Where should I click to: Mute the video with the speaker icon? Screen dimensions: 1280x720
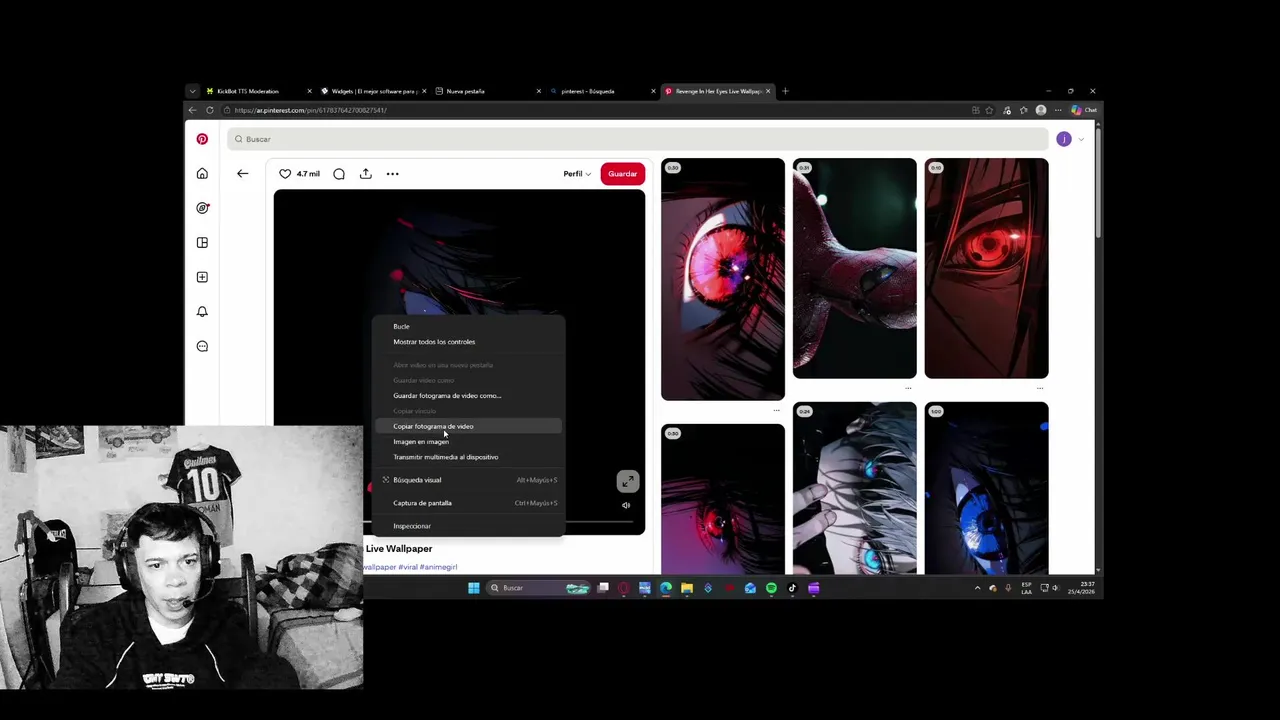click(626, 505)
